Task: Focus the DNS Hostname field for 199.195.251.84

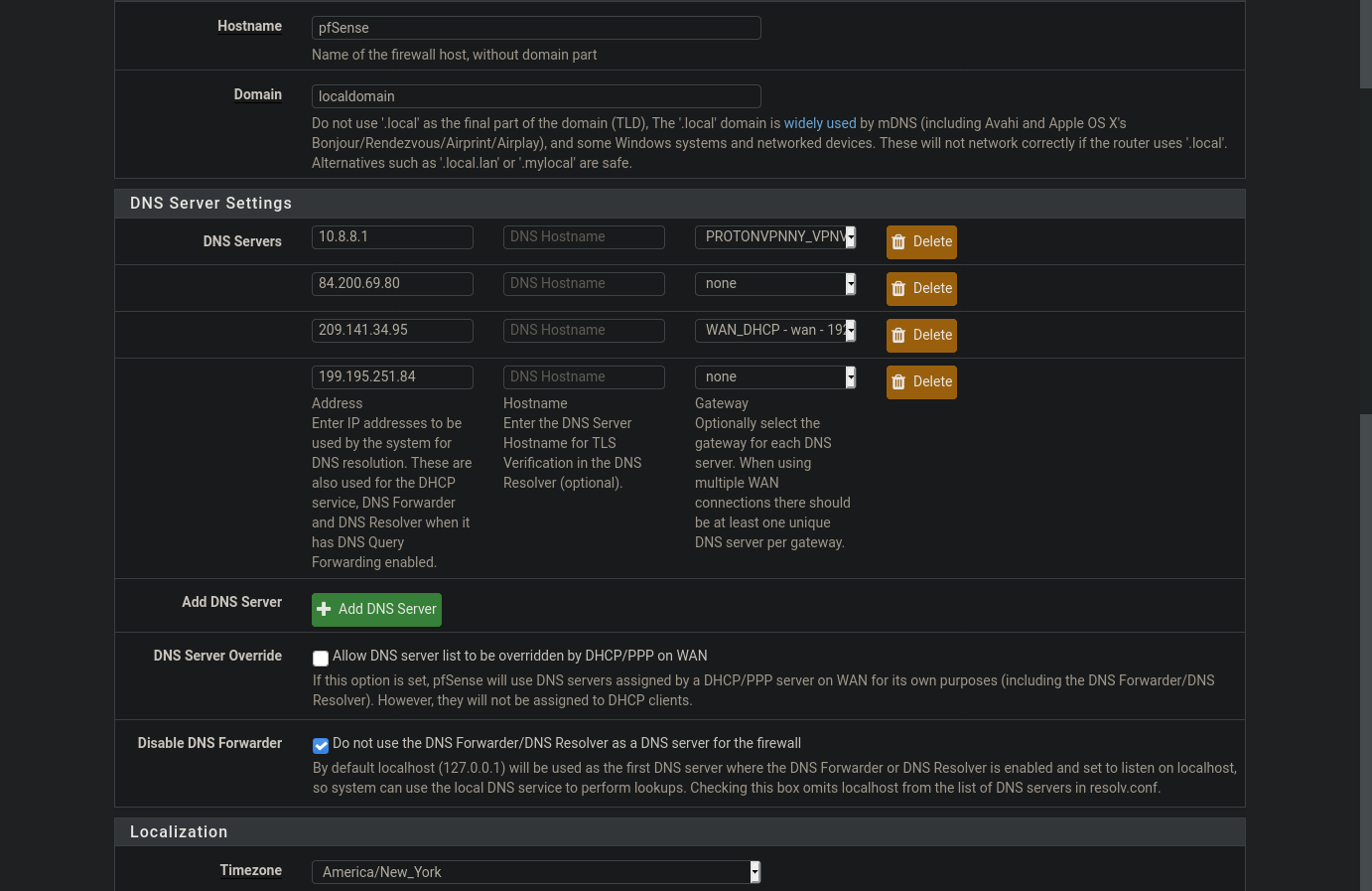Action: [584, 376]
